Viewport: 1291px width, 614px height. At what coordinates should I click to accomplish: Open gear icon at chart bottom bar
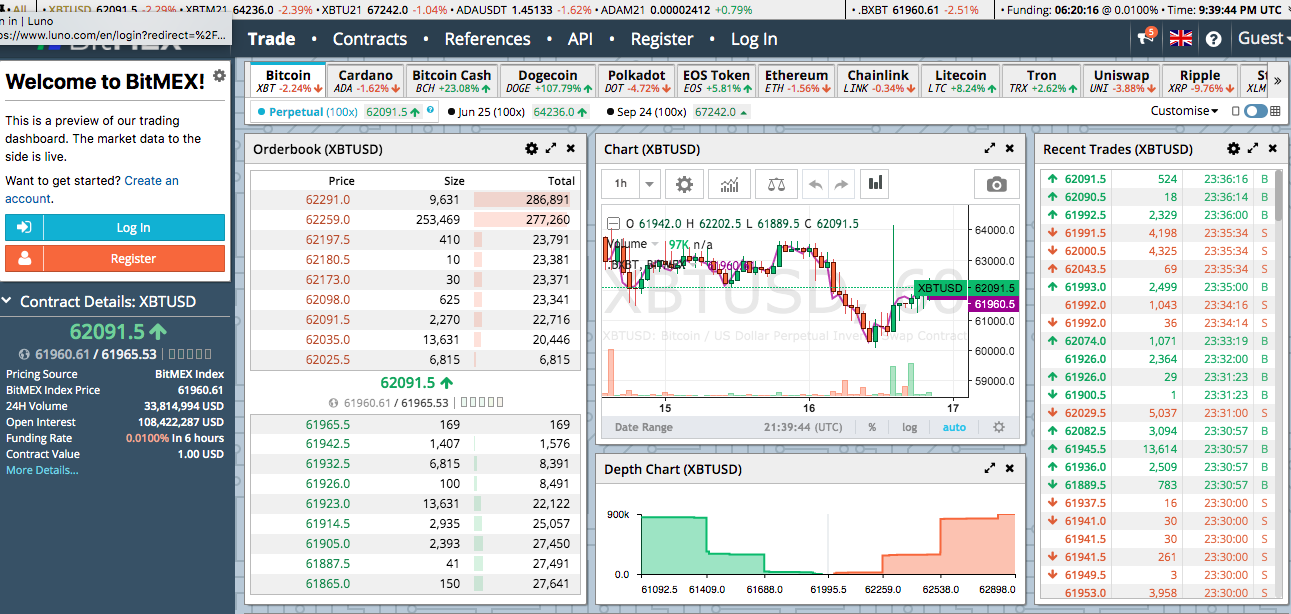(998, 427)
